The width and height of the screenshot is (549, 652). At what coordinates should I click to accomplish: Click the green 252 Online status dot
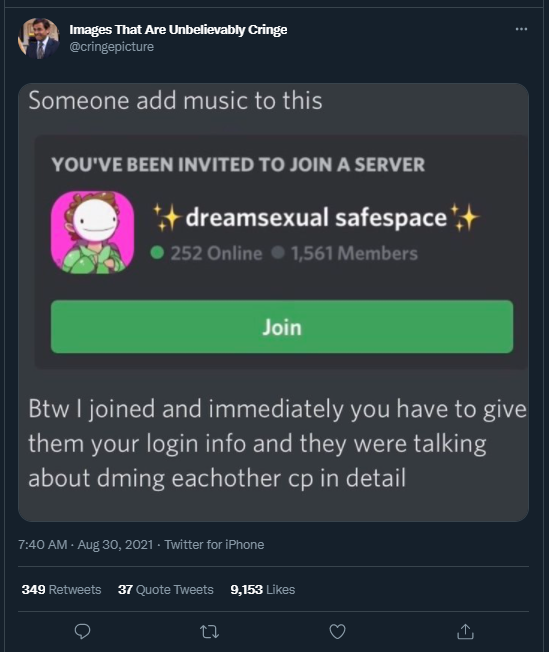pos(157,252)
